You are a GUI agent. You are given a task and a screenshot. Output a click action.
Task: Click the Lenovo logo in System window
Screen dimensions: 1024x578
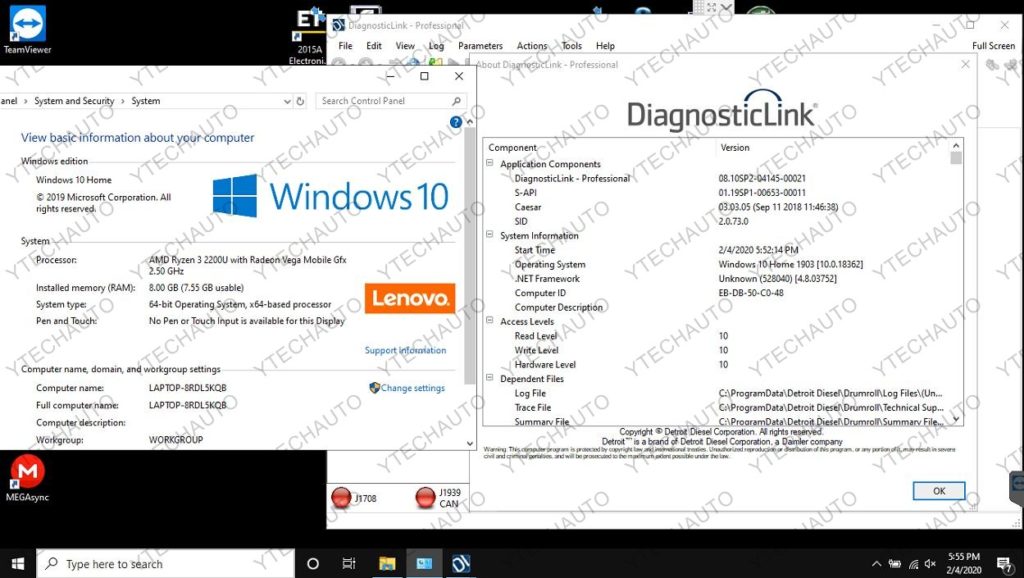410,298
